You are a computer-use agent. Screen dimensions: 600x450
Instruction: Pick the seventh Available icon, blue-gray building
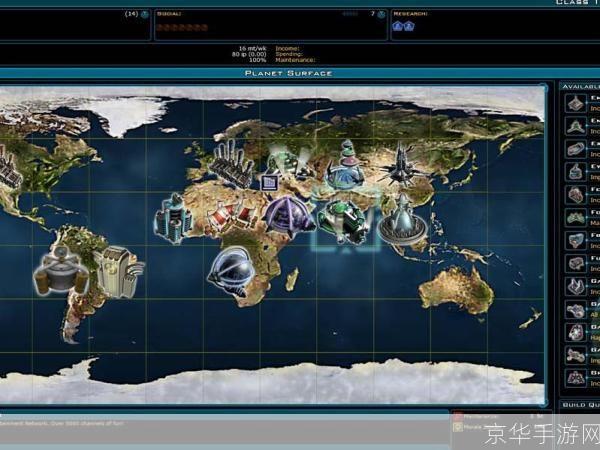(x=576, y=241)
